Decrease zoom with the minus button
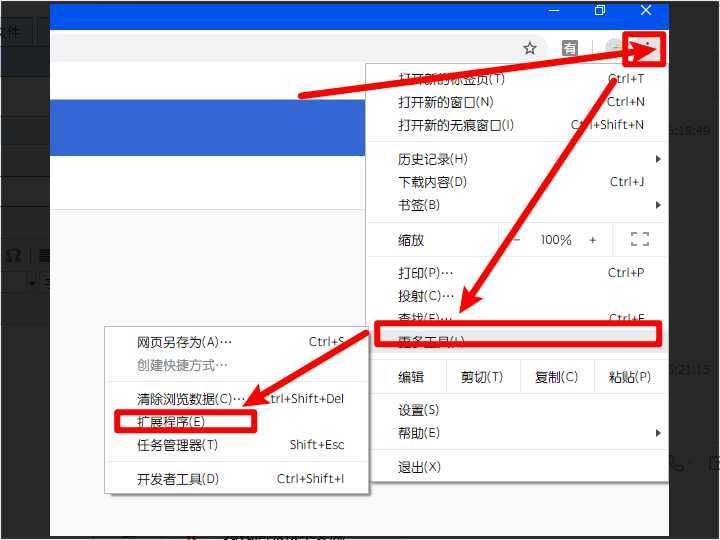This screenshot has width=720, height=540. pyautogui.click(x=517, y=240)
